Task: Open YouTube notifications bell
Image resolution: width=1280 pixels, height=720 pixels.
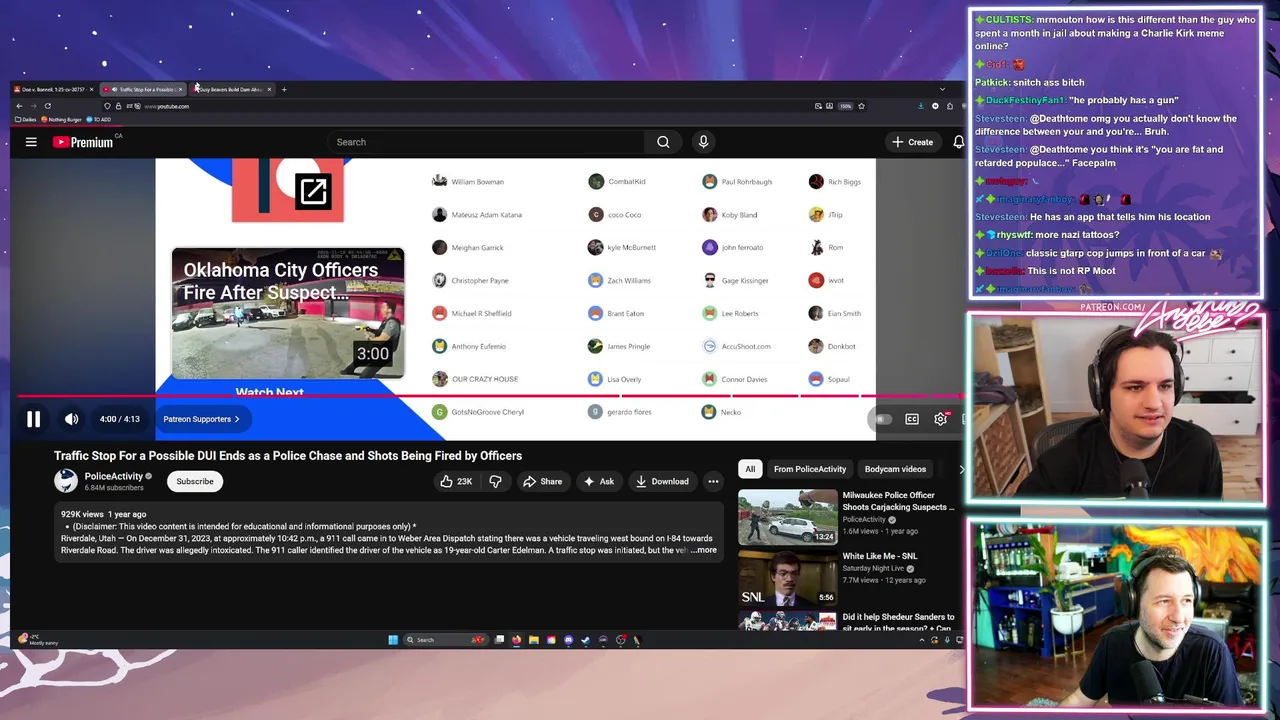Action: coord(958,142)
